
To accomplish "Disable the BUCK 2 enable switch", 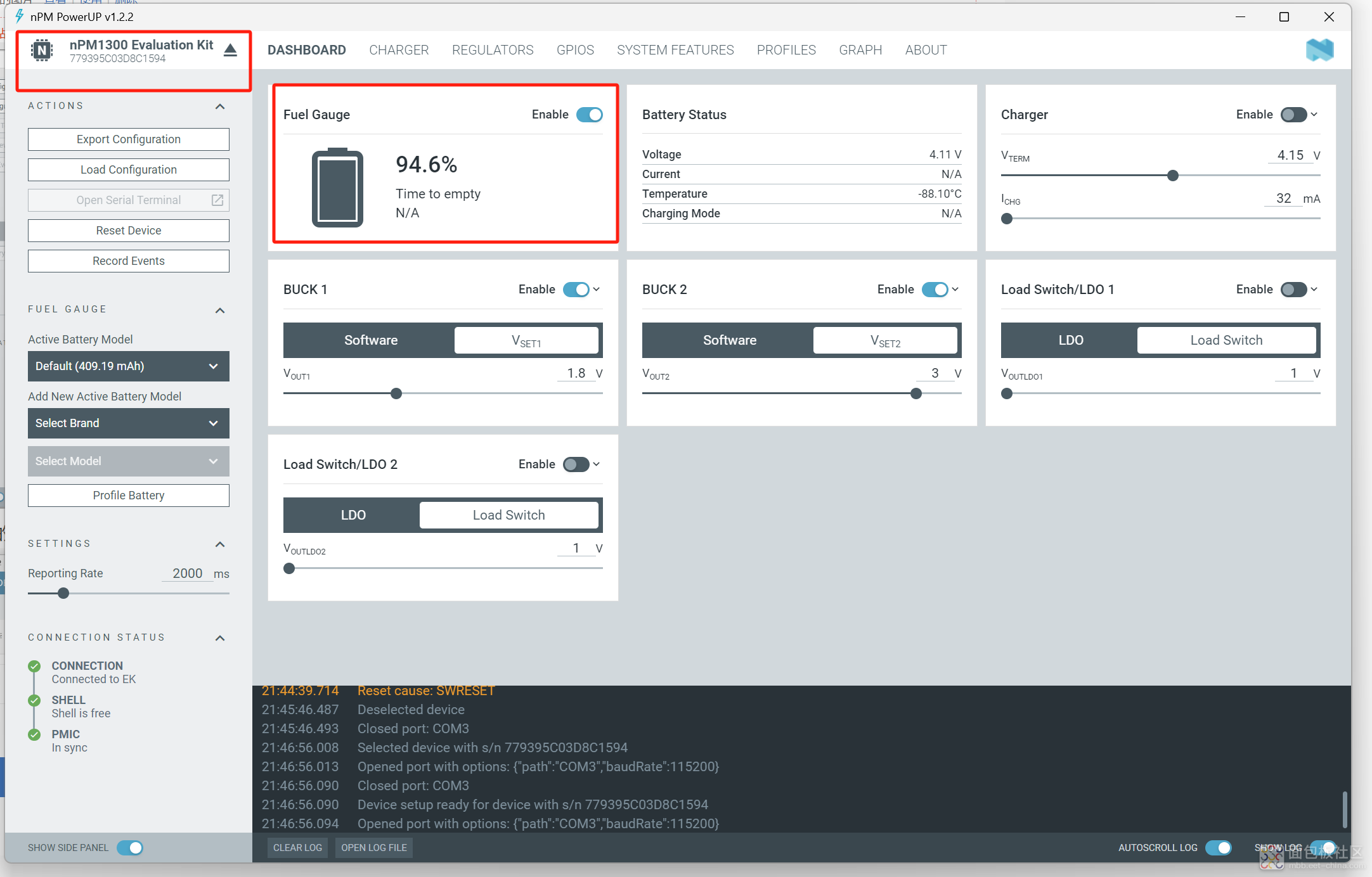I will [935, 290].
